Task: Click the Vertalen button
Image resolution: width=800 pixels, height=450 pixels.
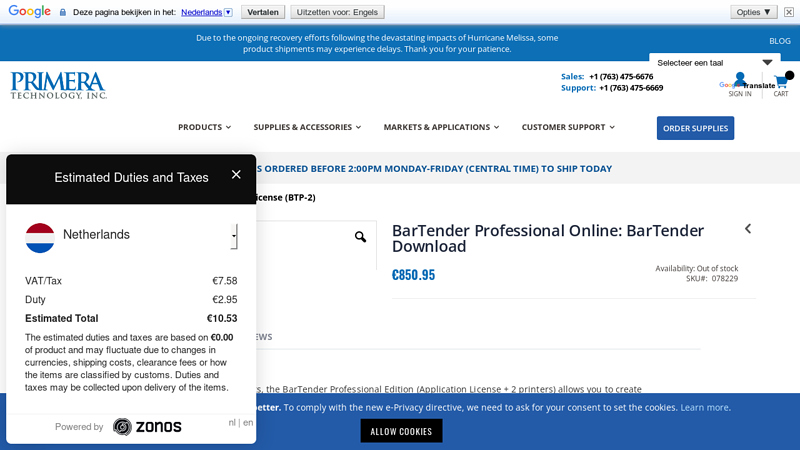Action: coord(263,12)
